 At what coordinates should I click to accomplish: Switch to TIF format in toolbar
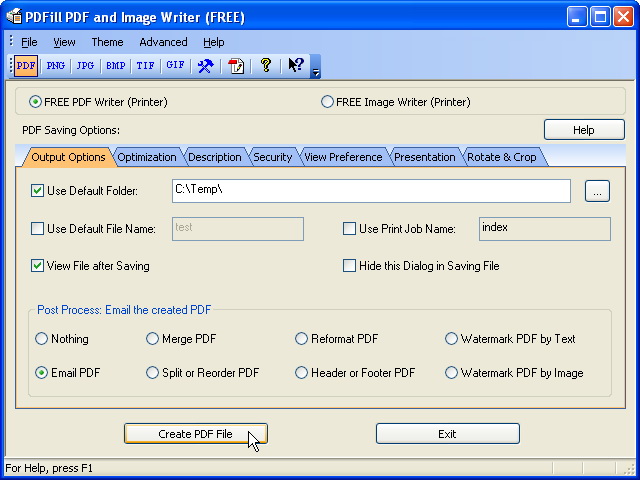pos(145,66)
